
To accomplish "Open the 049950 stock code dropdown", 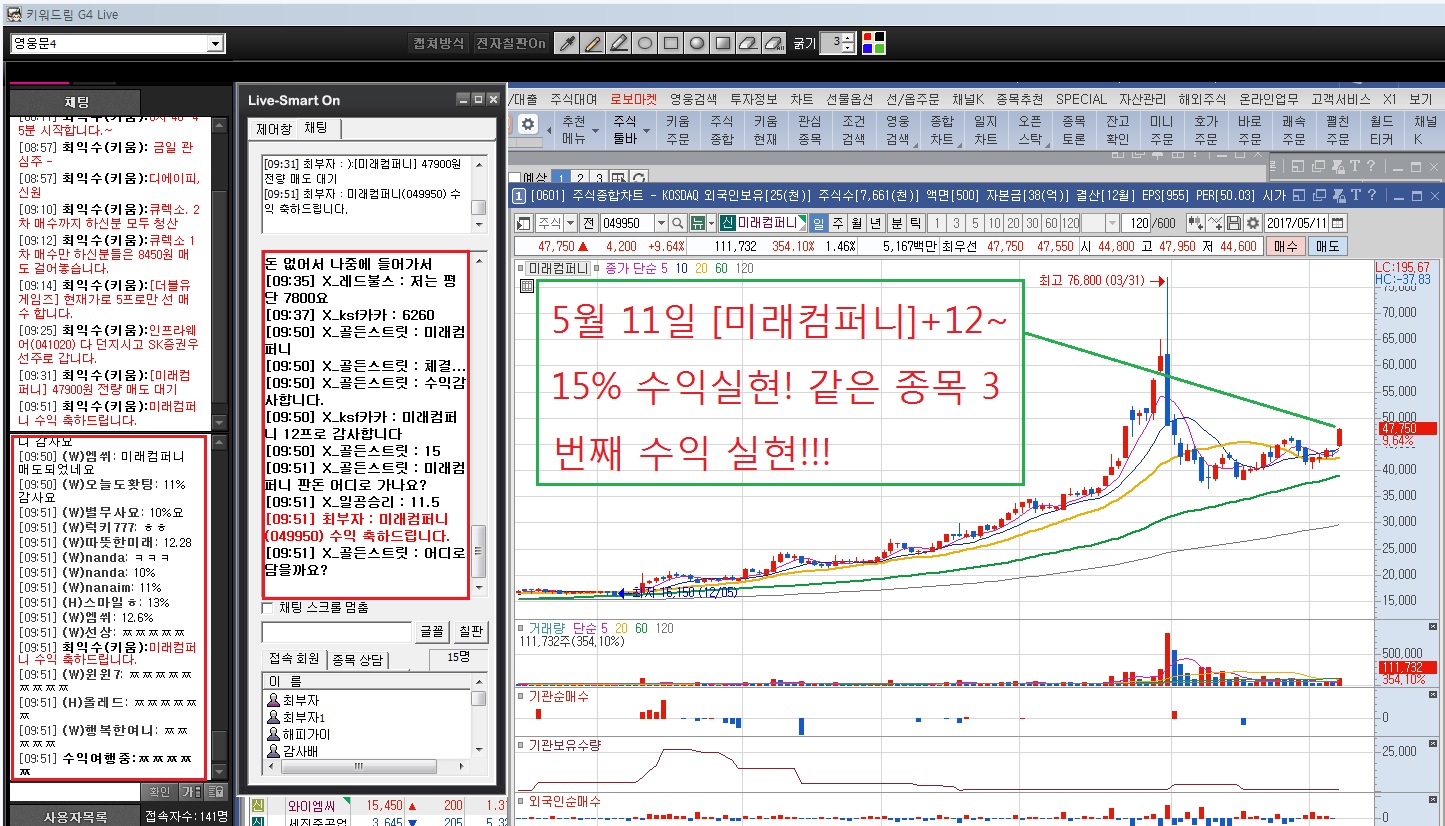I will point(661,223).
